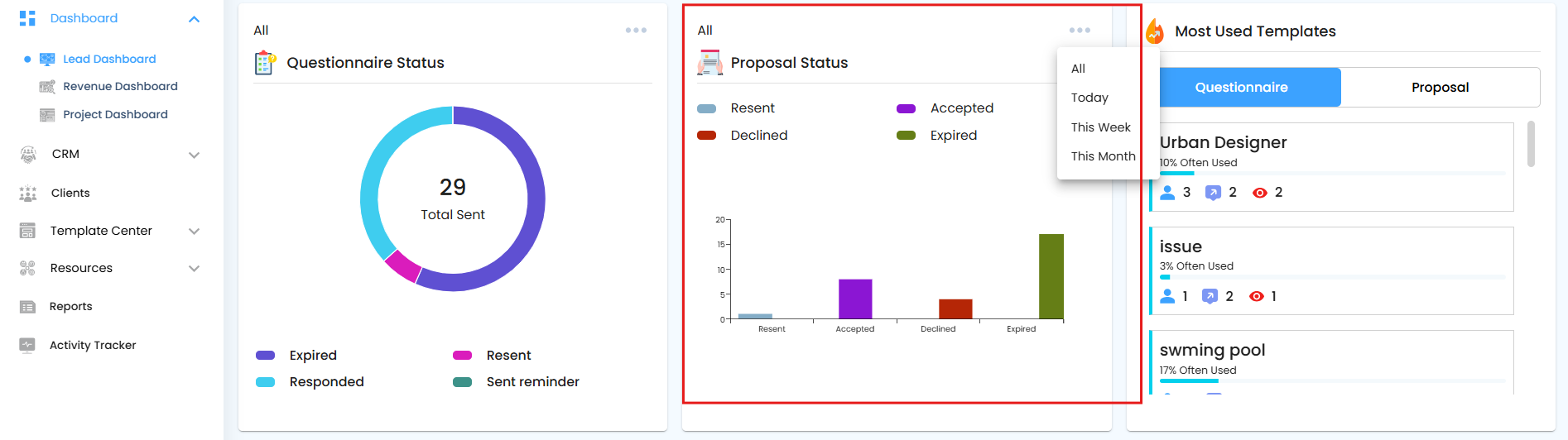1568x440 pixels.
Task: Click the Dashboard grid icon in sidebar
Action: coord(27,18)
